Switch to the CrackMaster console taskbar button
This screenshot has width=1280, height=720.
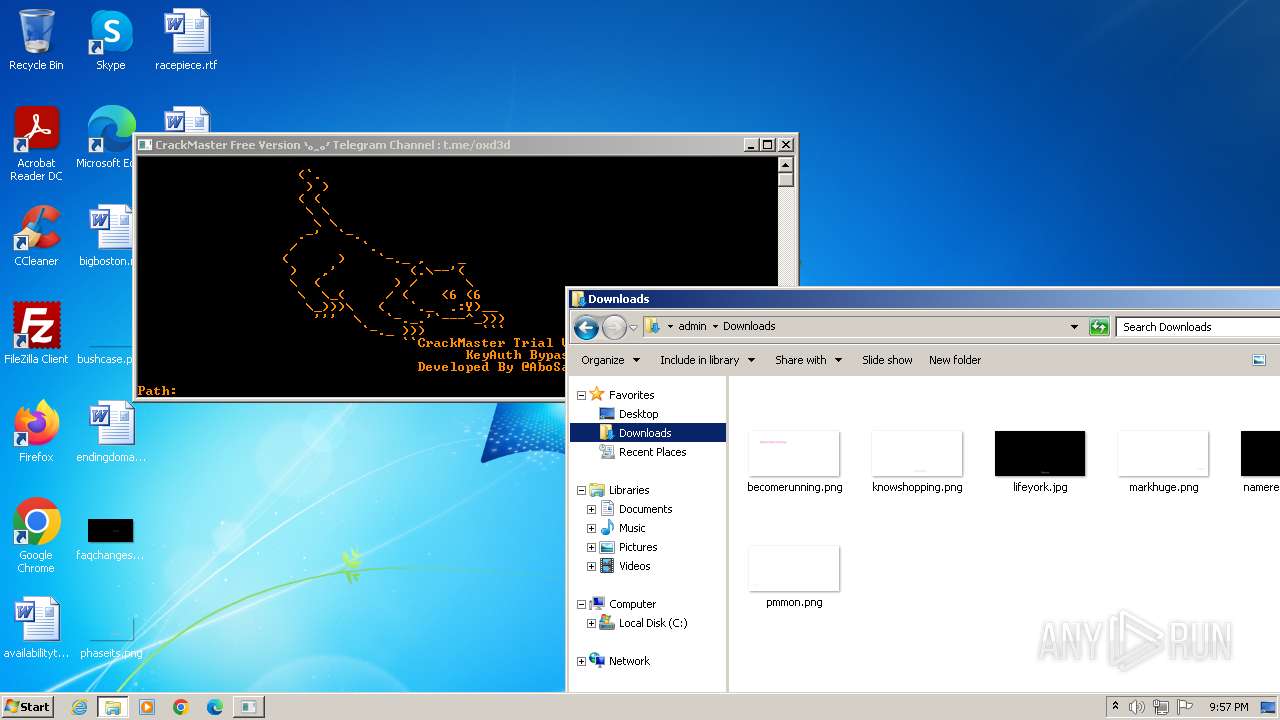[x=249, y=707]
